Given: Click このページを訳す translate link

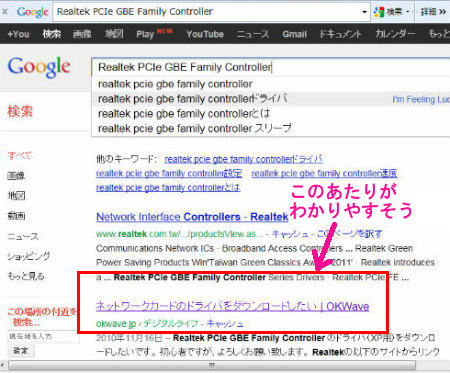Looking at the screenshot, I should [x=349, y=234].
